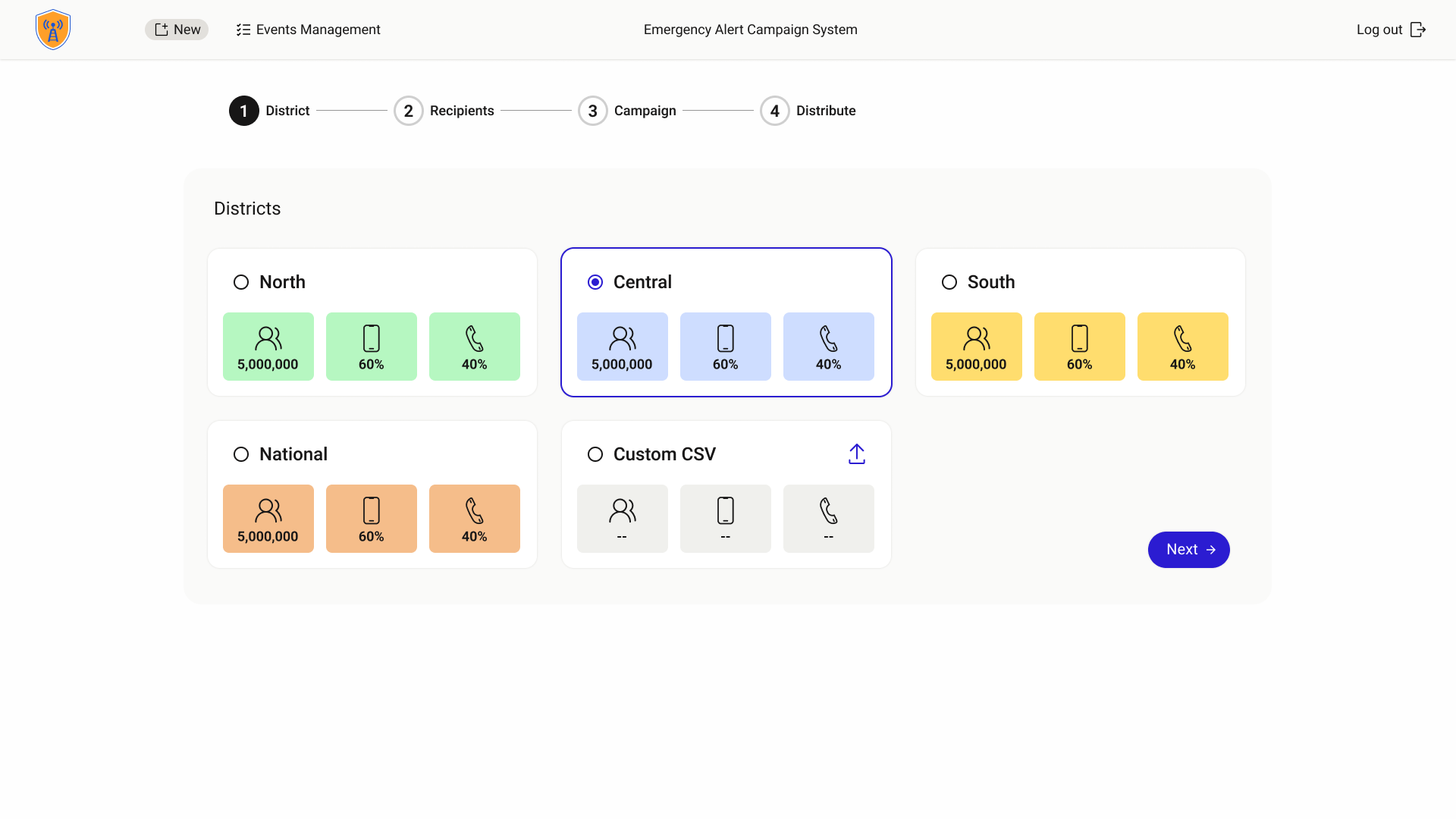Click step 3 Campaign in the stepper
Screen dimensions: 1456x819
tap(592, 110)
